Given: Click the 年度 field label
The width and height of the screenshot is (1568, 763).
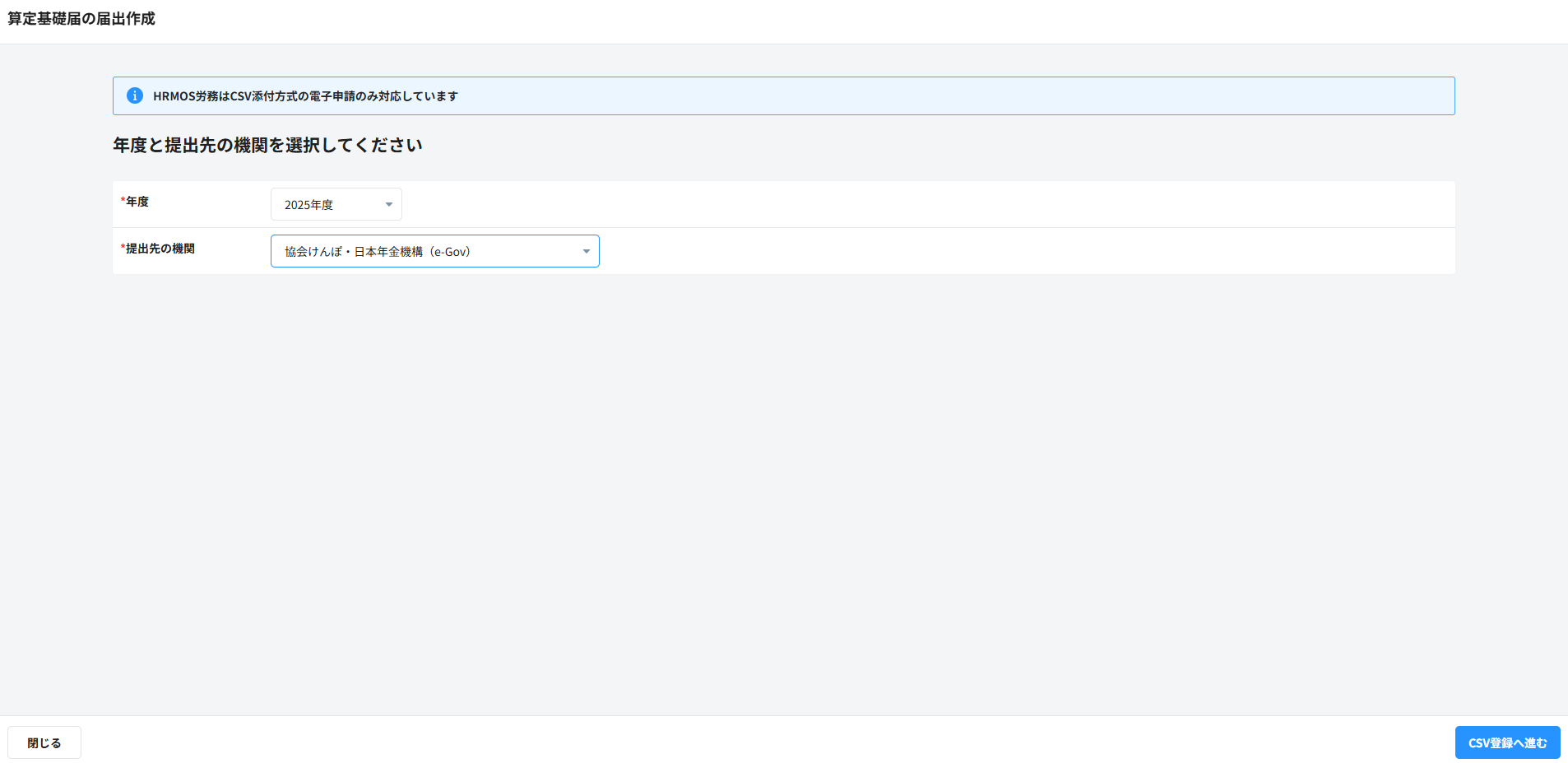Looking at the screenshot, I should [x=137, y=202].
